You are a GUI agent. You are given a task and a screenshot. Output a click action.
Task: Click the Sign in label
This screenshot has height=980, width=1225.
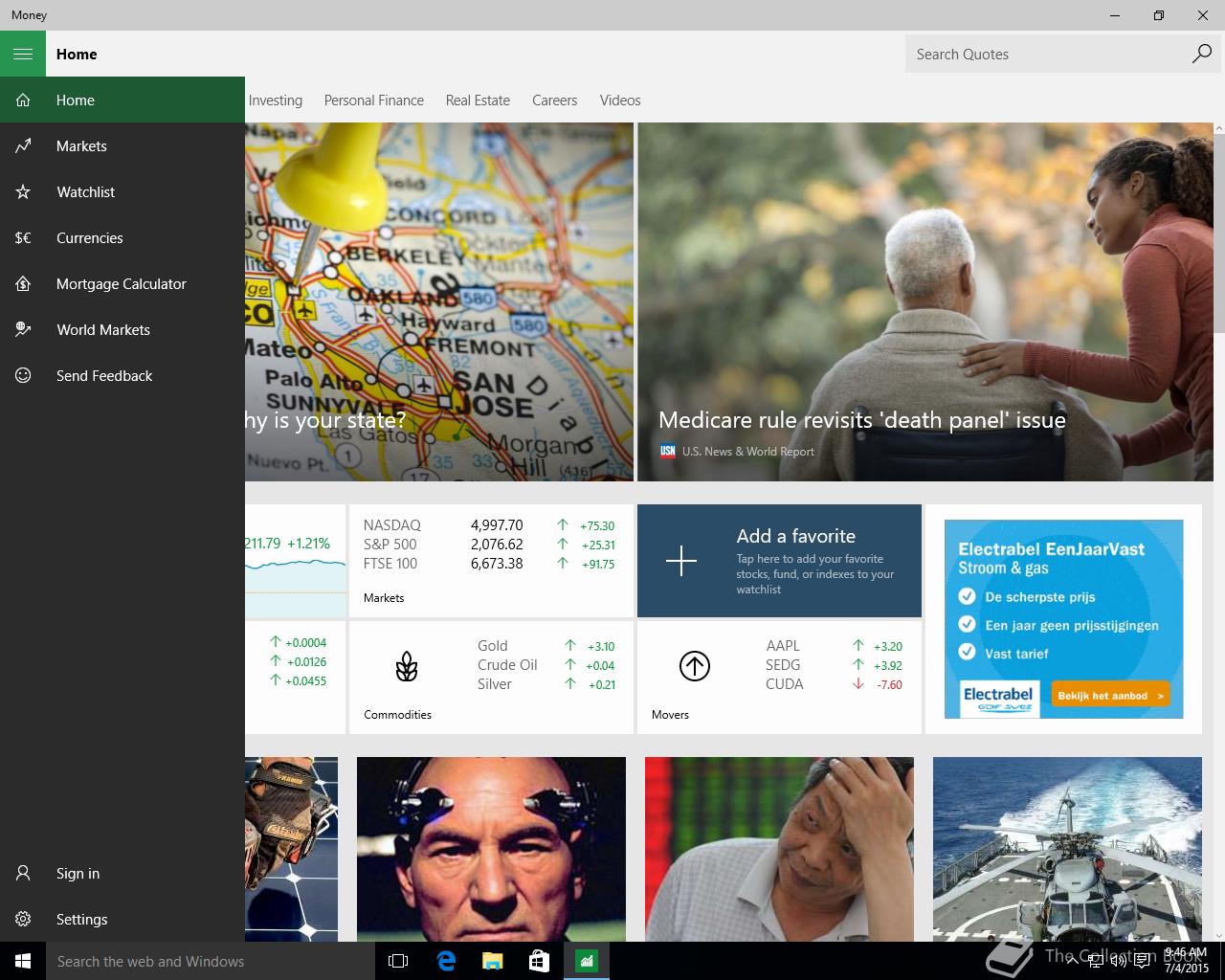pos(78,873)
